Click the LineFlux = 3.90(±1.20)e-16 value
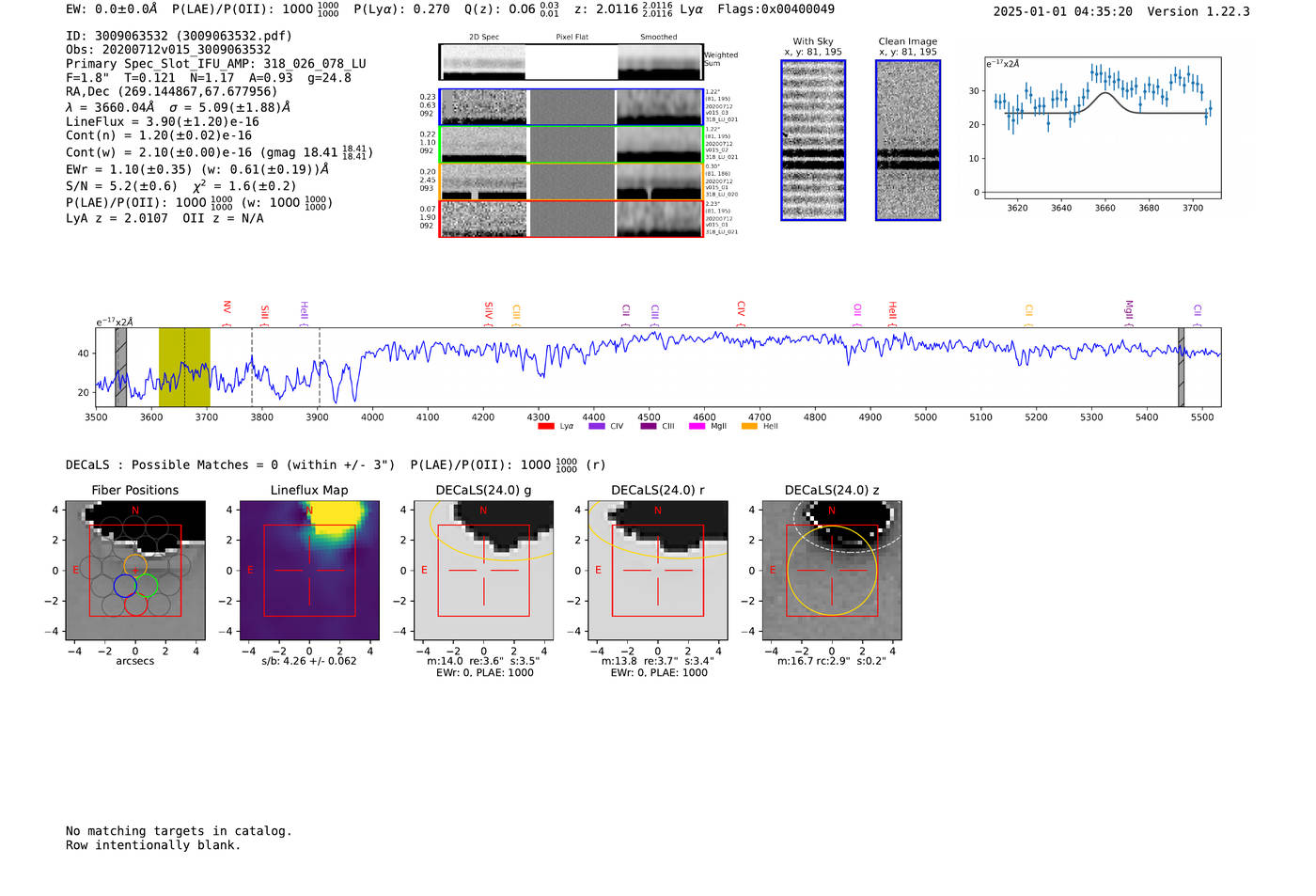 (163, 121)
